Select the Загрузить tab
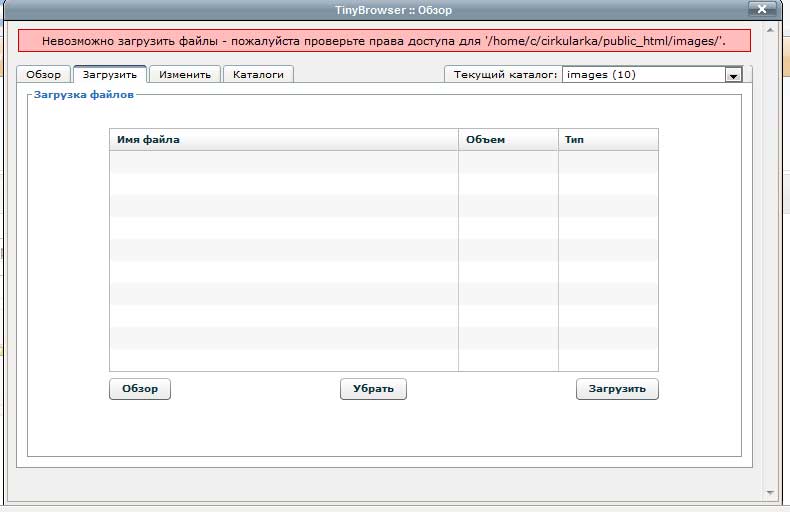 tap(110, 75)
